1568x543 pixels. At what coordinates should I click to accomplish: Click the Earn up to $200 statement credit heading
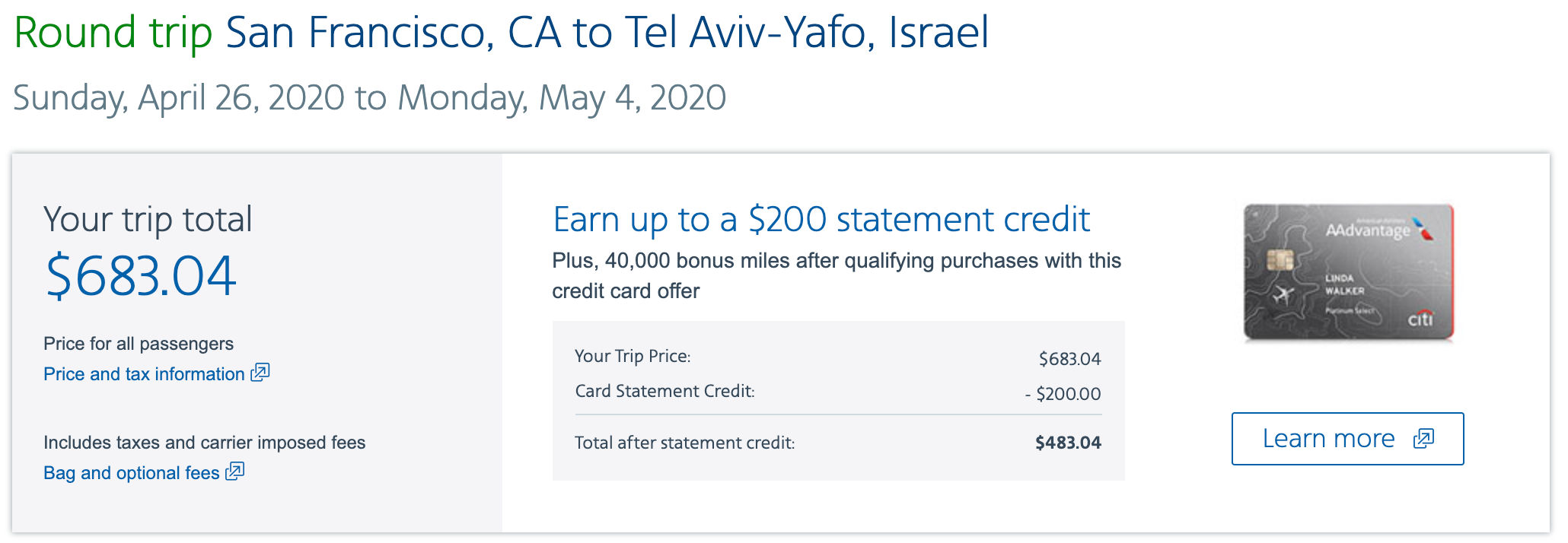pyautogui.click(x=821, y=220)
